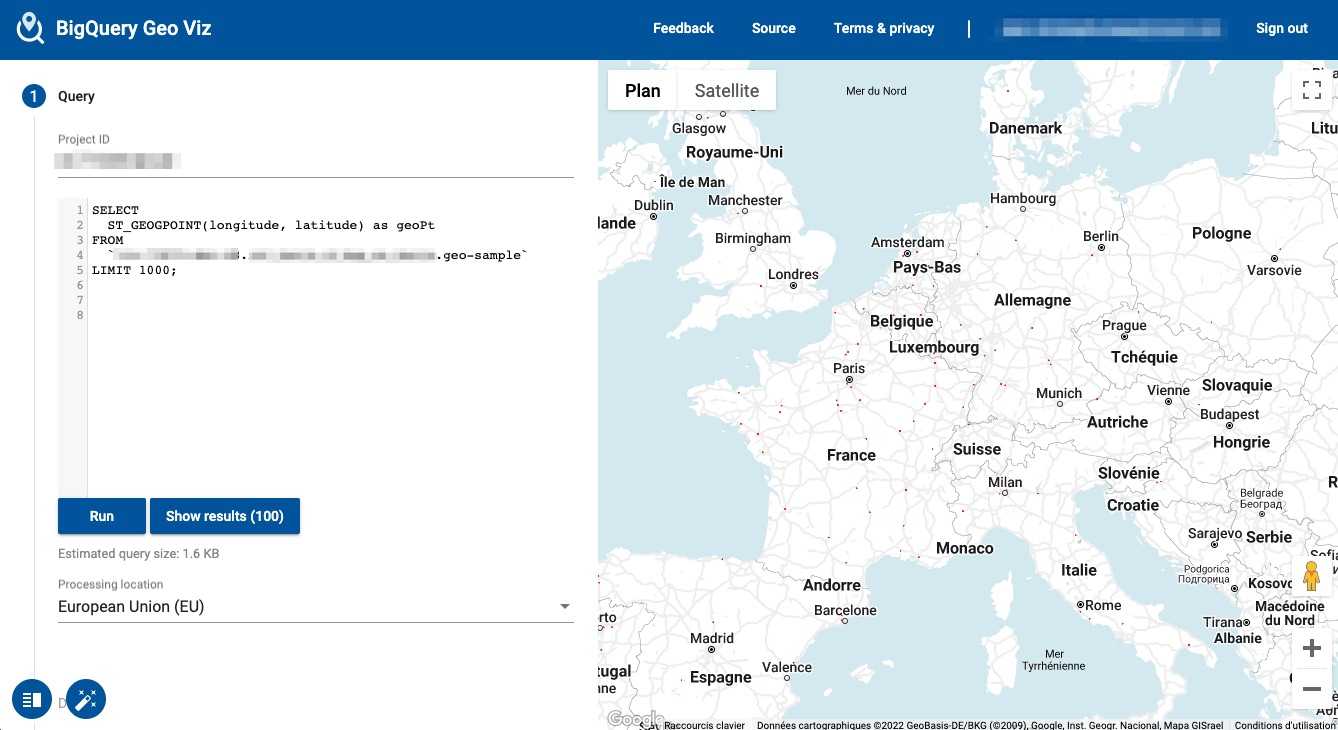
Task: Toggle map fullscreen mode
Action: (x=1311, y=89)
